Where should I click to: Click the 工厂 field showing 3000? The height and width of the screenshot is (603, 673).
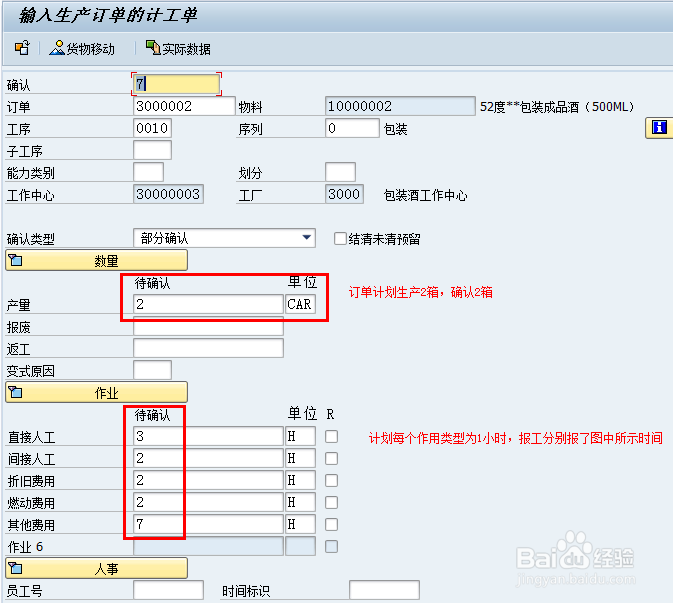(344, 194)
